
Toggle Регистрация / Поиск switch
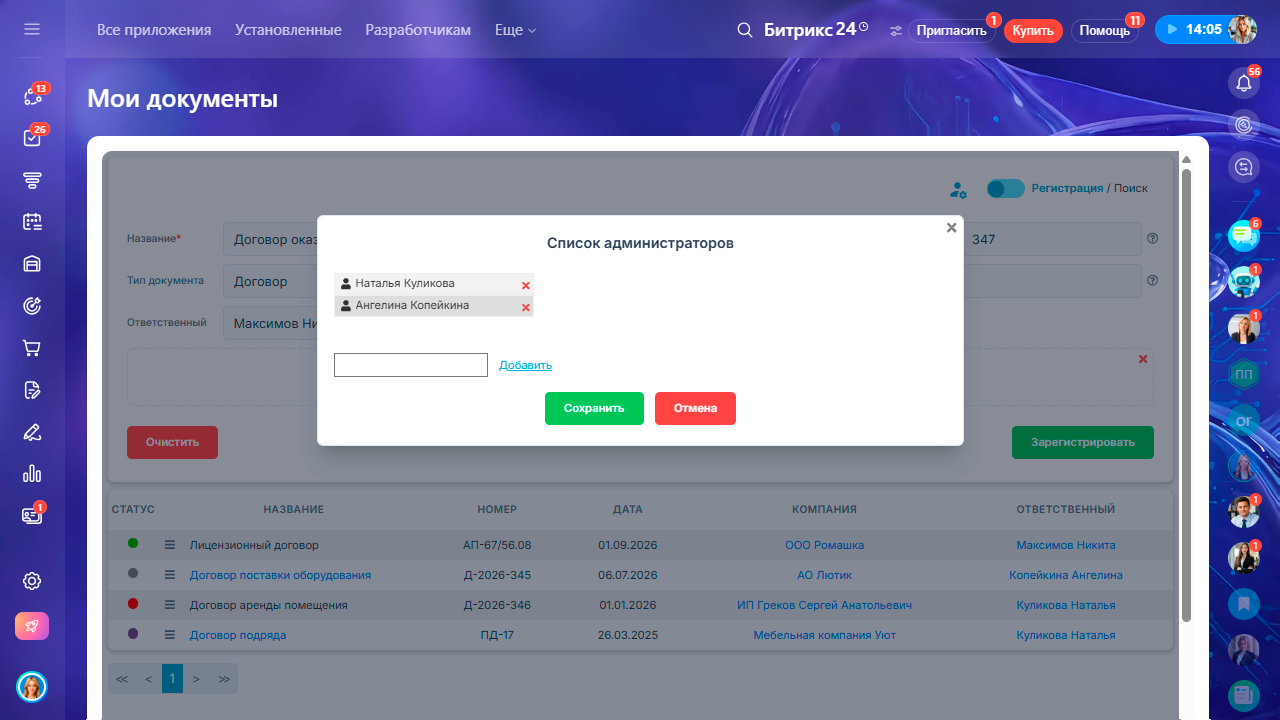click(1005, 188)
